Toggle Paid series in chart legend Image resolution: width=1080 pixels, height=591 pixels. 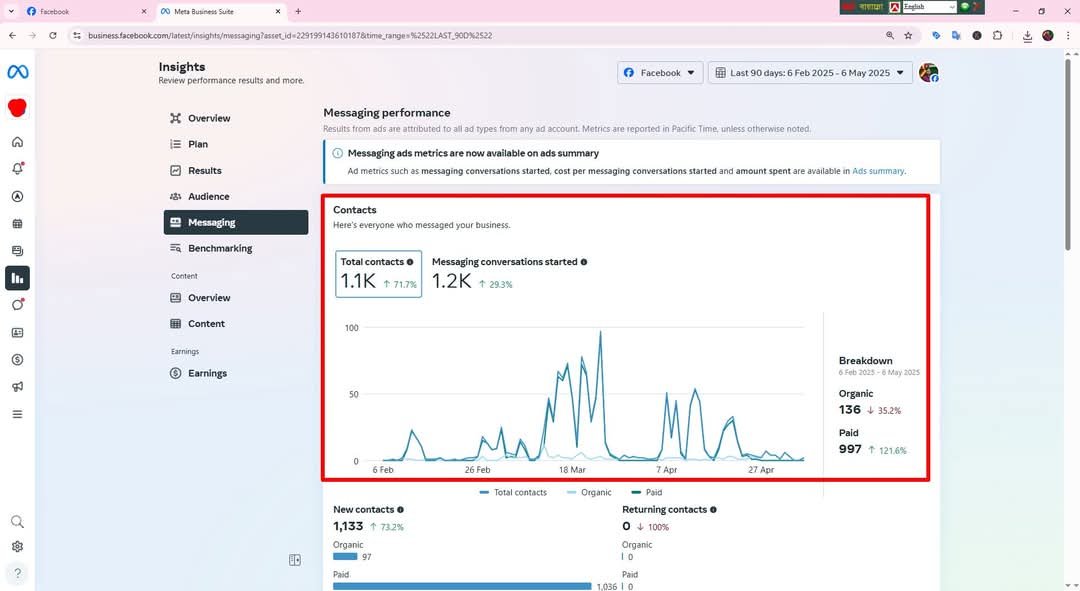pos(647,492)
